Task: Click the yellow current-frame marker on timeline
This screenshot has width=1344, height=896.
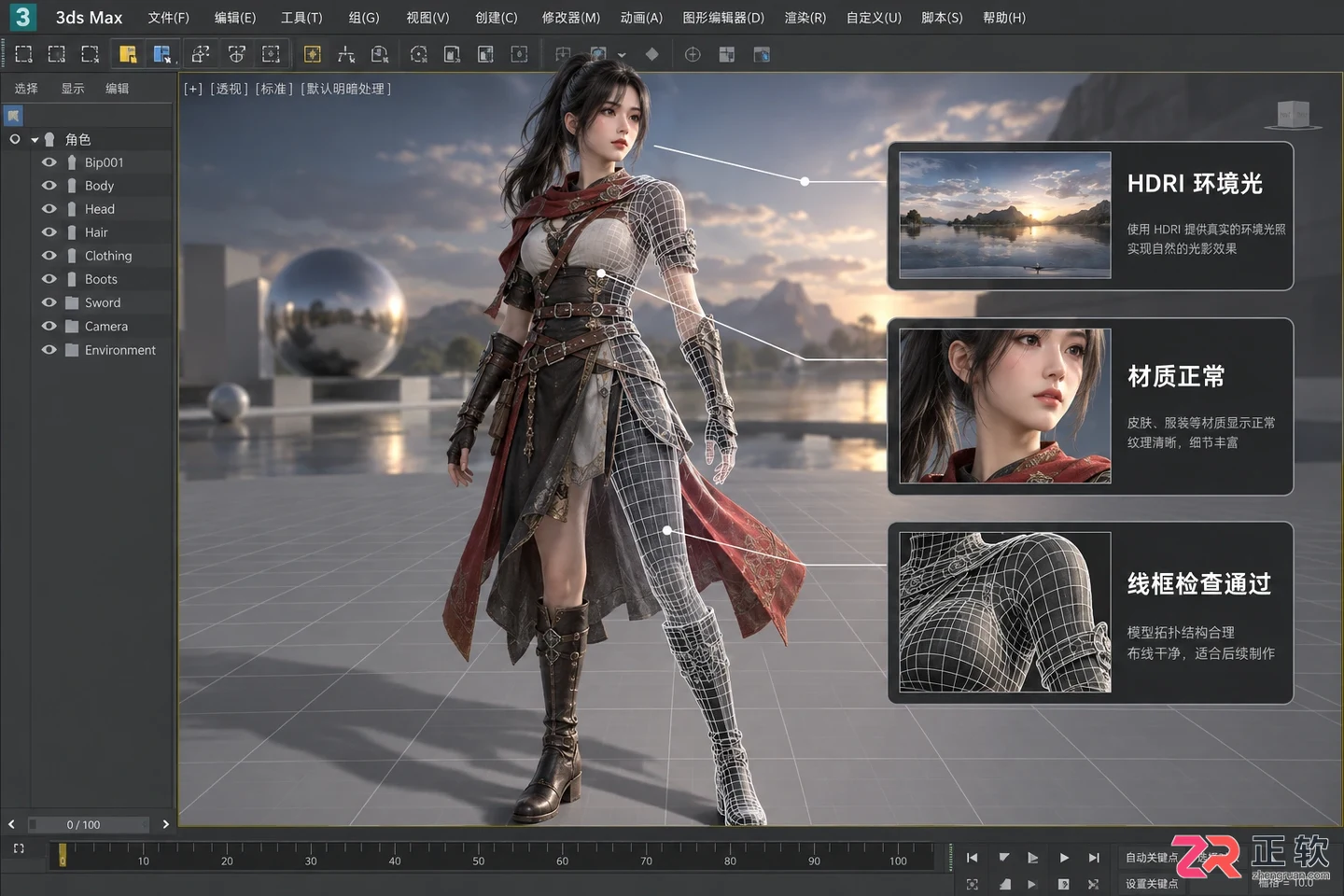Action: coord(63,854)
